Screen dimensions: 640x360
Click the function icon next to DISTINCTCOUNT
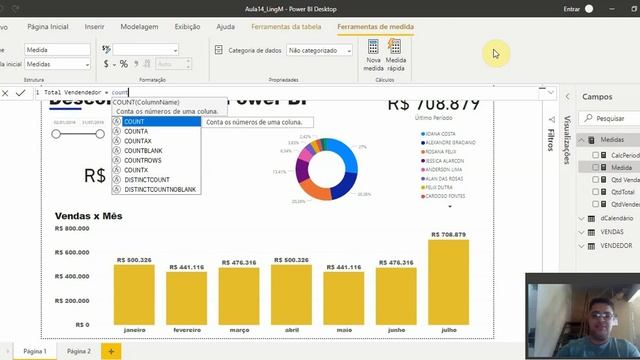pyautogui.click(x=117, y=180)
